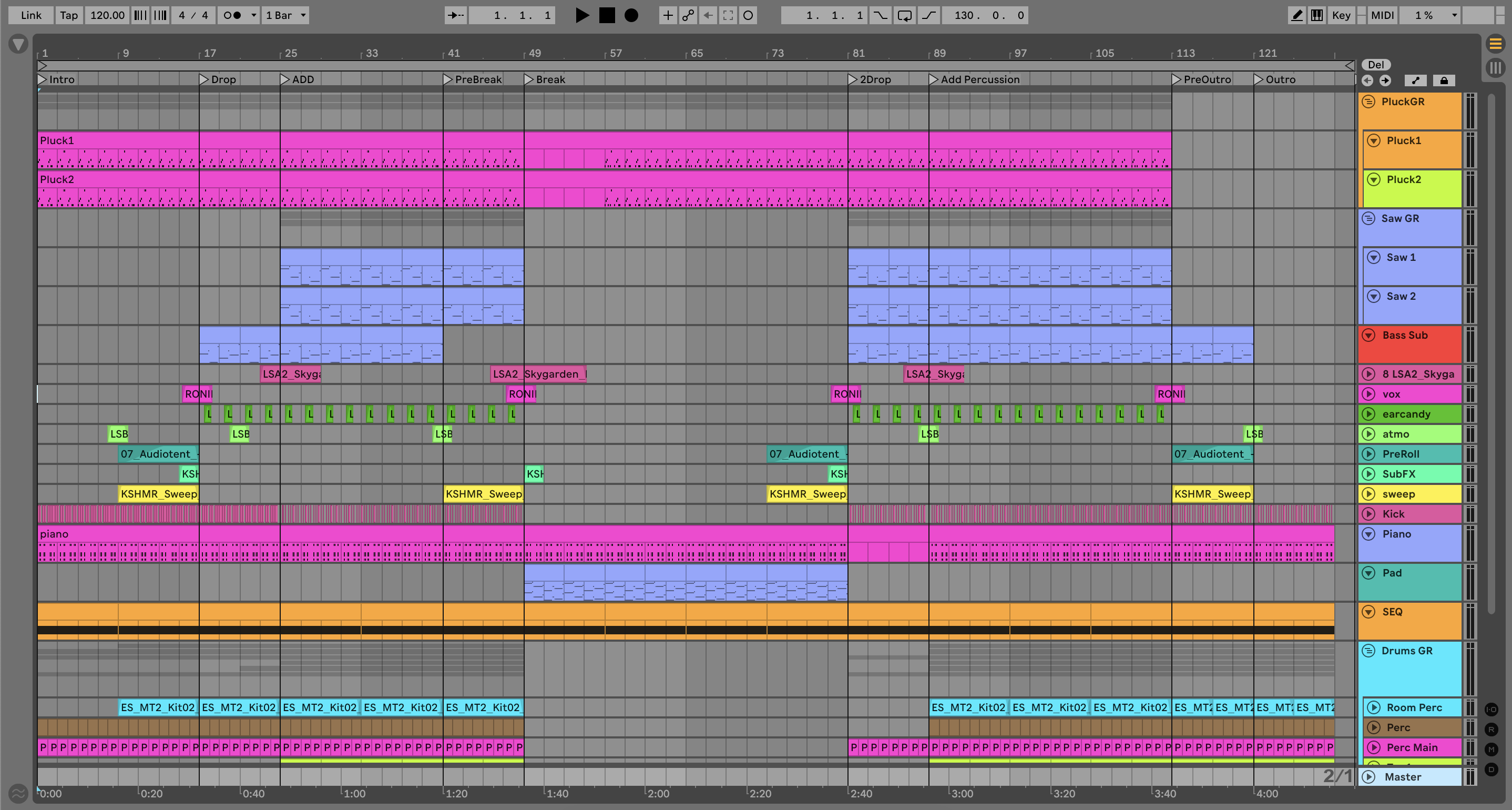Toggle the Draw Mode pencil
This screenshot has height=810, width=1512.
tap(1296, 15)
